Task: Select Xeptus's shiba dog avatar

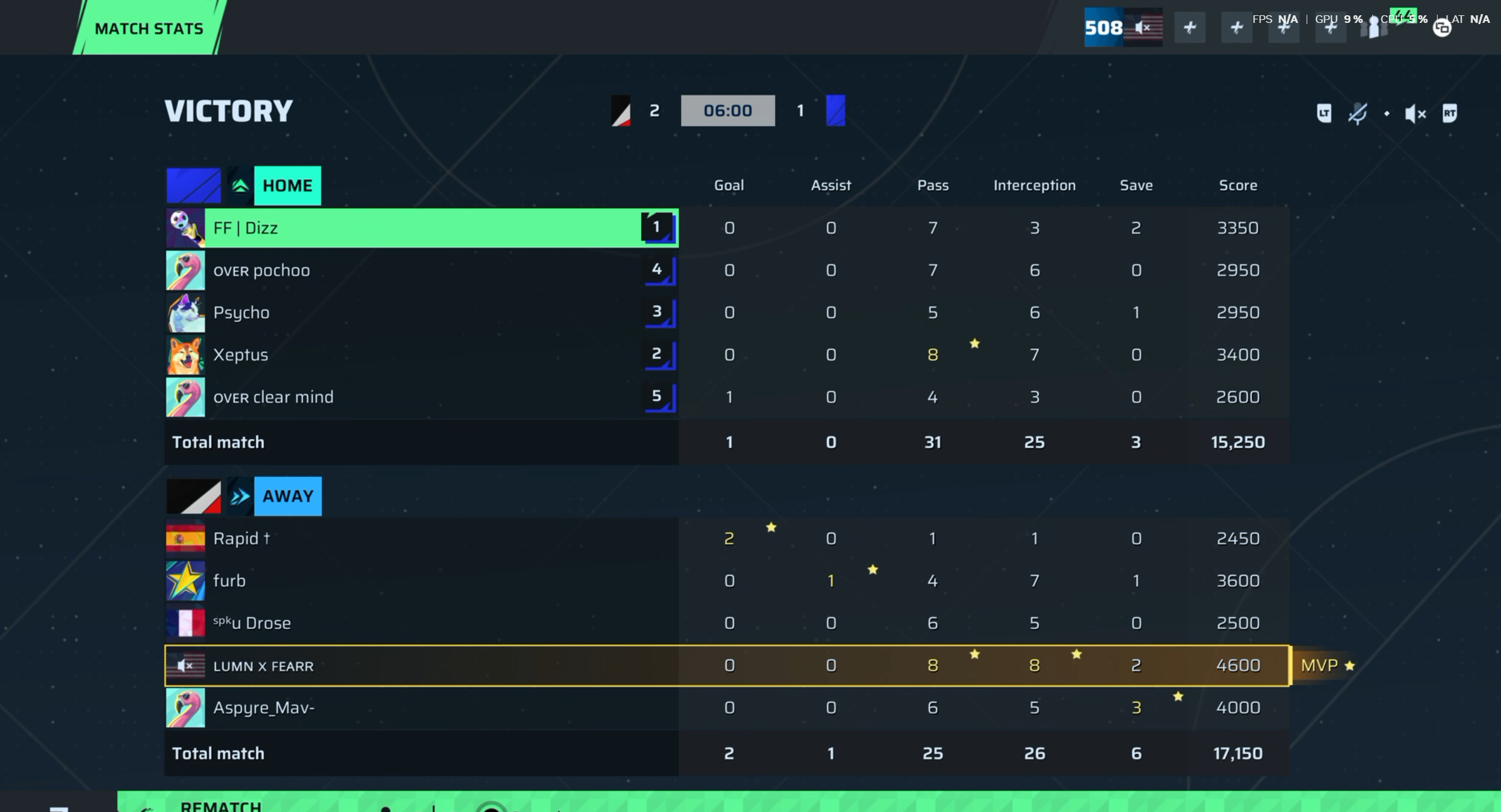Action: pyautogui.click(x=186, y=355)
